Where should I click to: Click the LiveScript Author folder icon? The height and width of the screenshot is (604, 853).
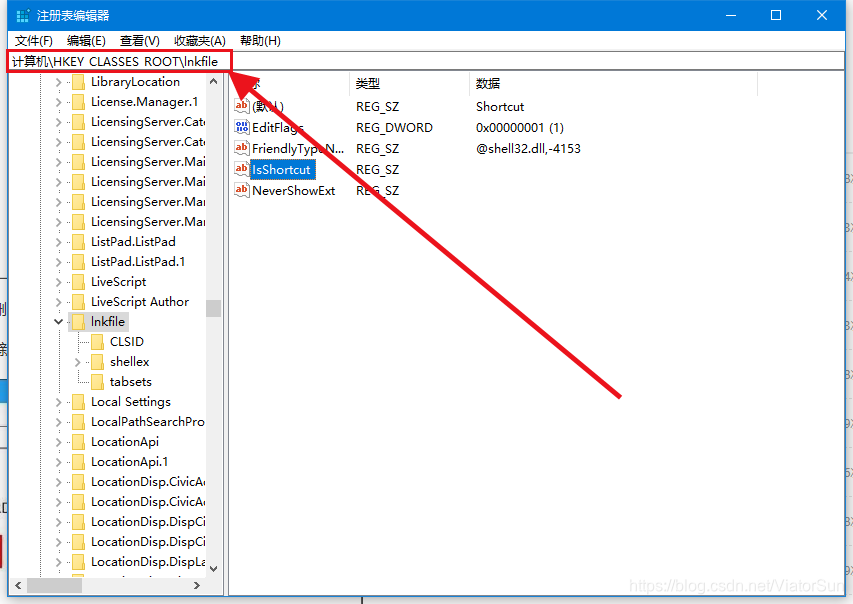[x=78, y=302]
